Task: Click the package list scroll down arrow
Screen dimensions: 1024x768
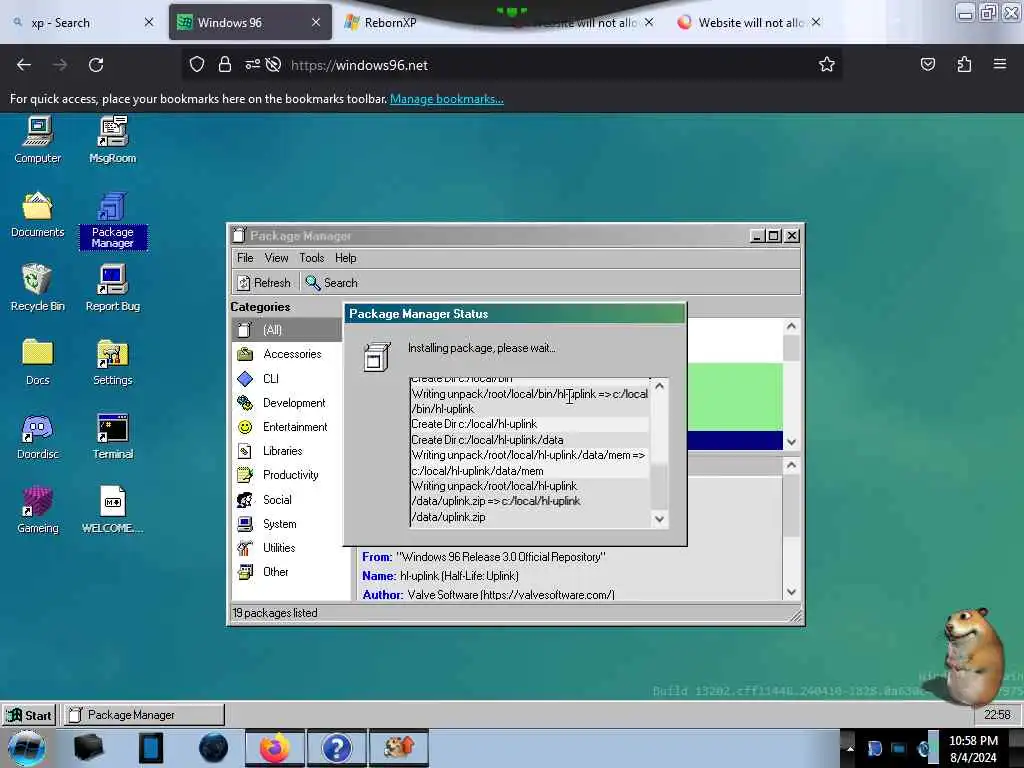Action: 792,442
